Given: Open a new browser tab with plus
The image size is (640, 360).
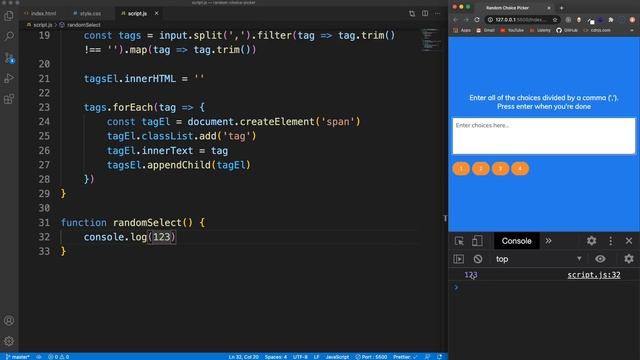Looking at the screenshot, I should (562, 8).
